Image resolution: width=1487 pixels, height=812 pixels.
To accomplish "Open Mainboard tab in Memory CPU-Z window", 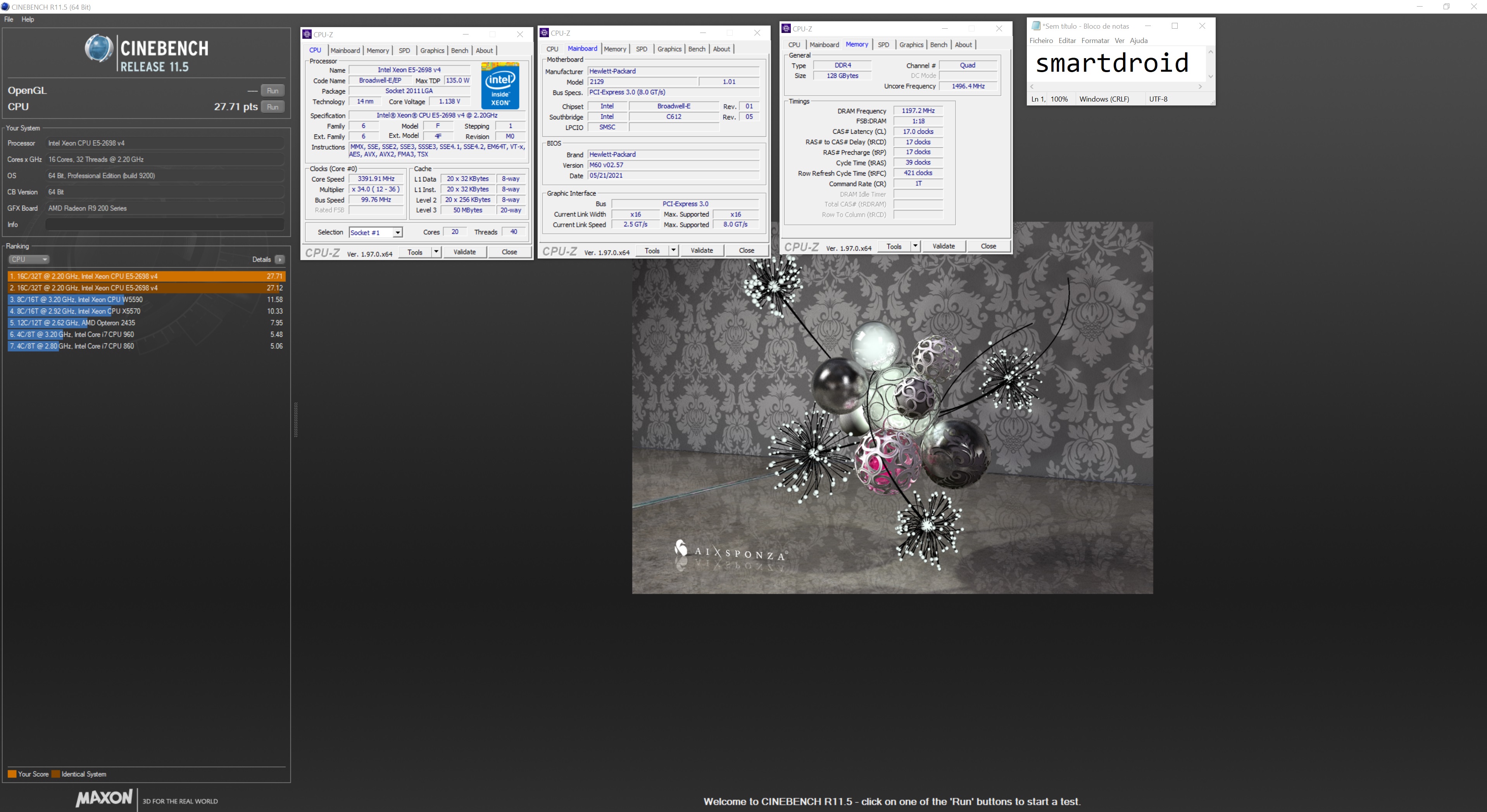I will point(824,45).
